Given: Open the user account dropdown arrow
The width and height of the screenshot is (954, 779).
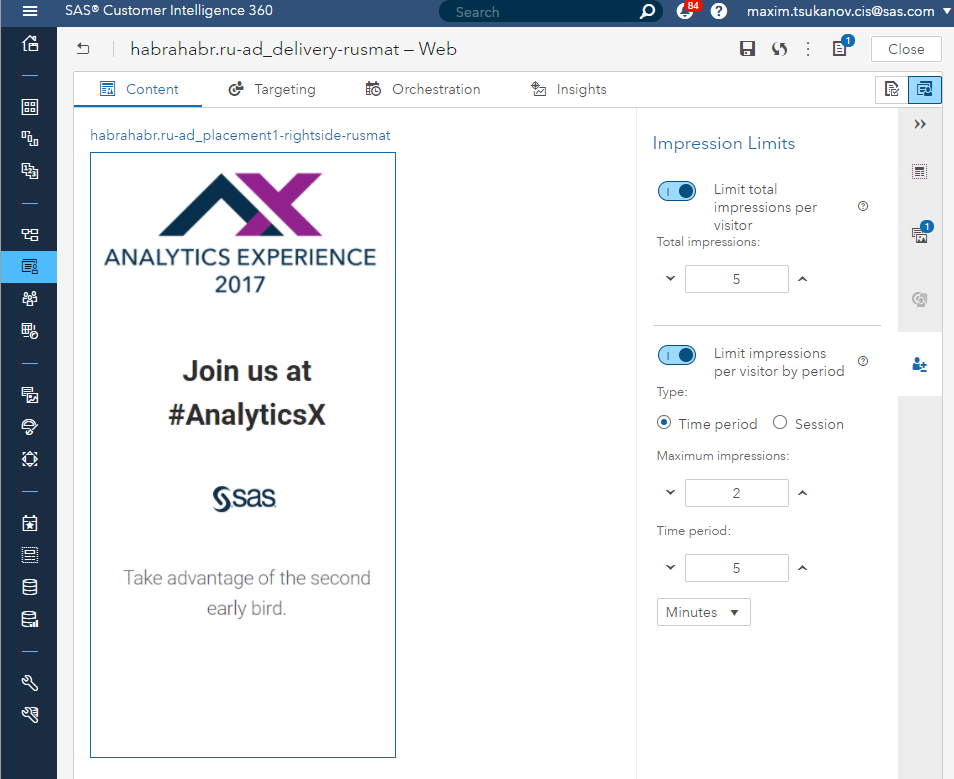Looking at the screenshot, I should pos(946,11).
